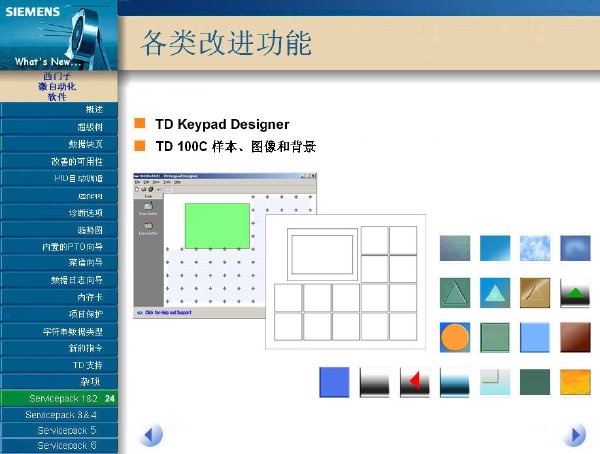Screen dimensions: 600x454
Task: Go to the 内存卡 section
Action: coord(59,297)
